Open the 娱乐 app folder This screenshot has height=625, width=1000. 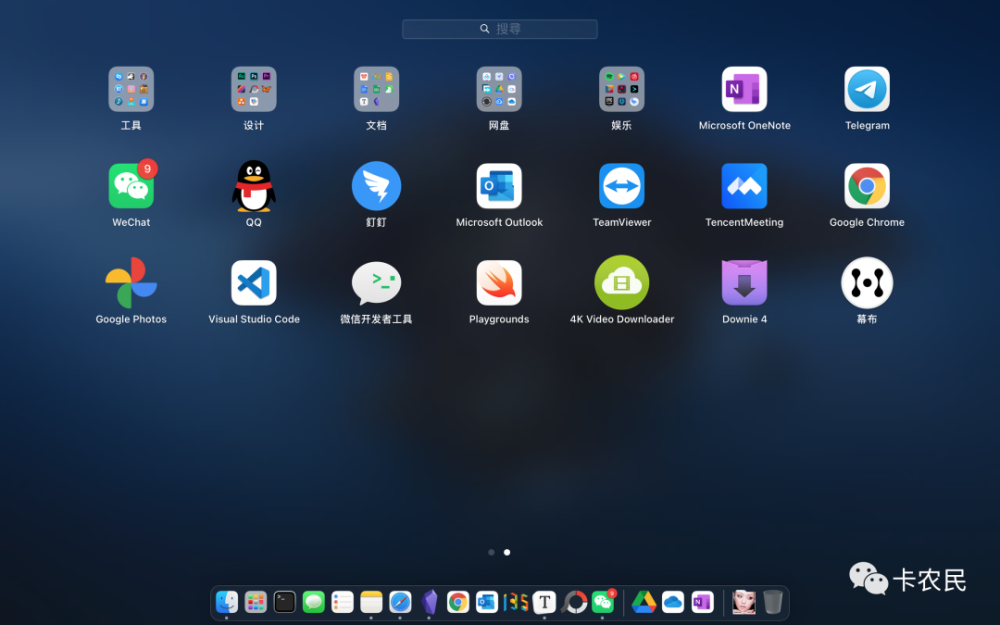tap(621, 89)
